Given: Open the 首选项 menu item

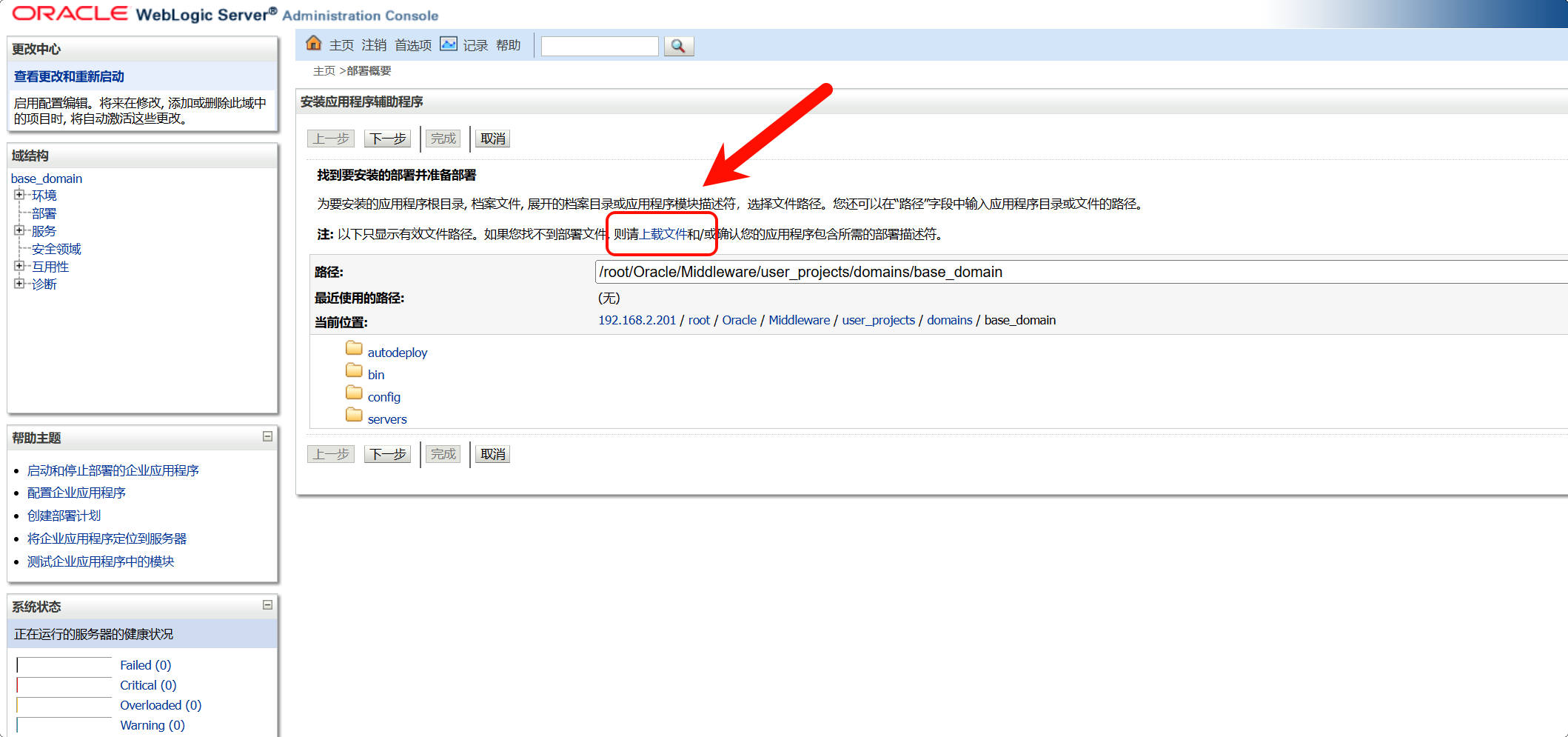Looking at the screenshot, I should 412,46.
